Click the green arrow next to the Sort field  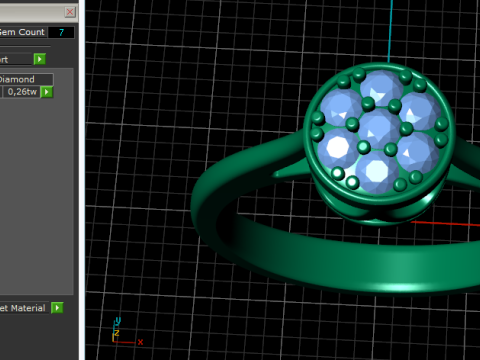[x=40, y=59]
